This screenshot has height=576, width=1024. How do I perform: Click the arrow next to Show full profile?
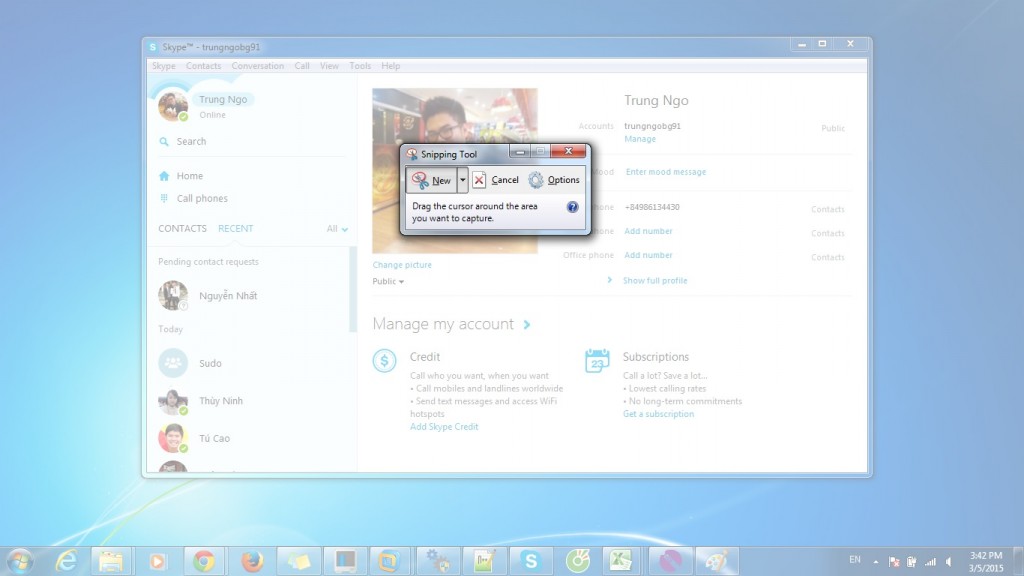[609, 280]
